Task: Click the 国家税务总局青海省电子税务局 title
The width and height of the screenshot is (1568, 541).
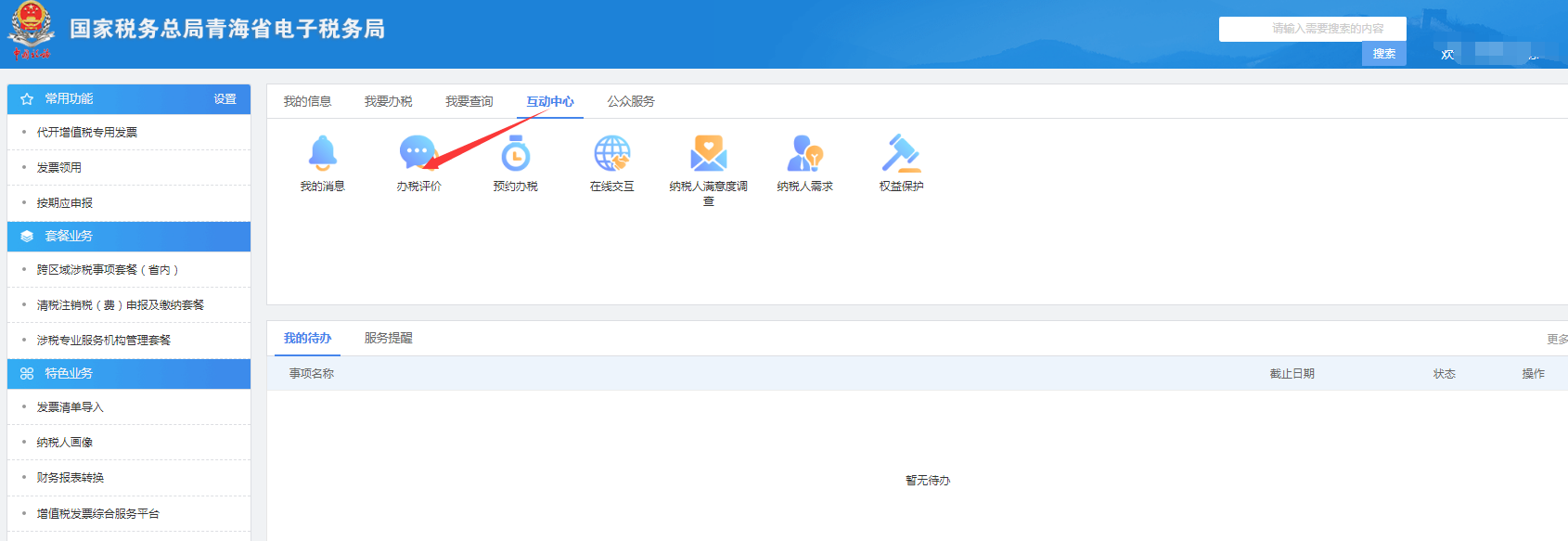Action: point(227,29)
